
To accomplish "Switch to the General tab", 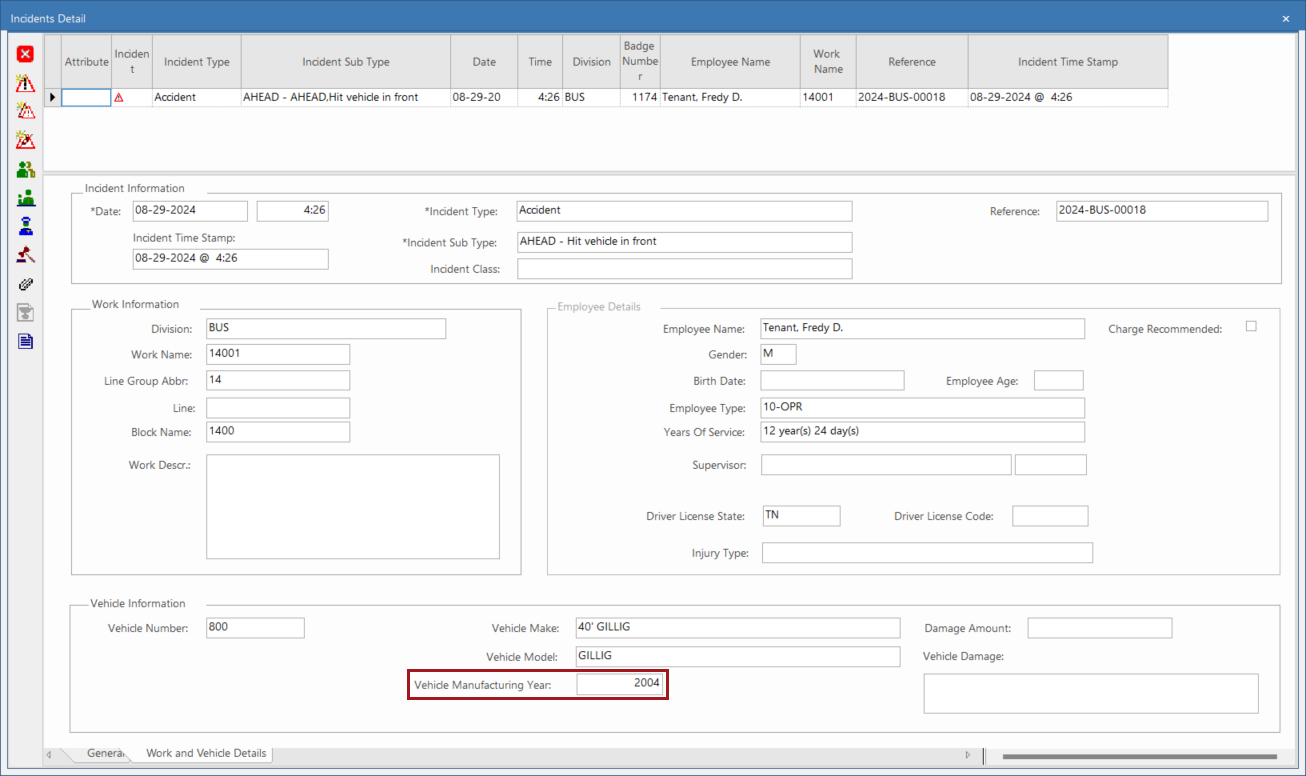I will click(104, 753).
